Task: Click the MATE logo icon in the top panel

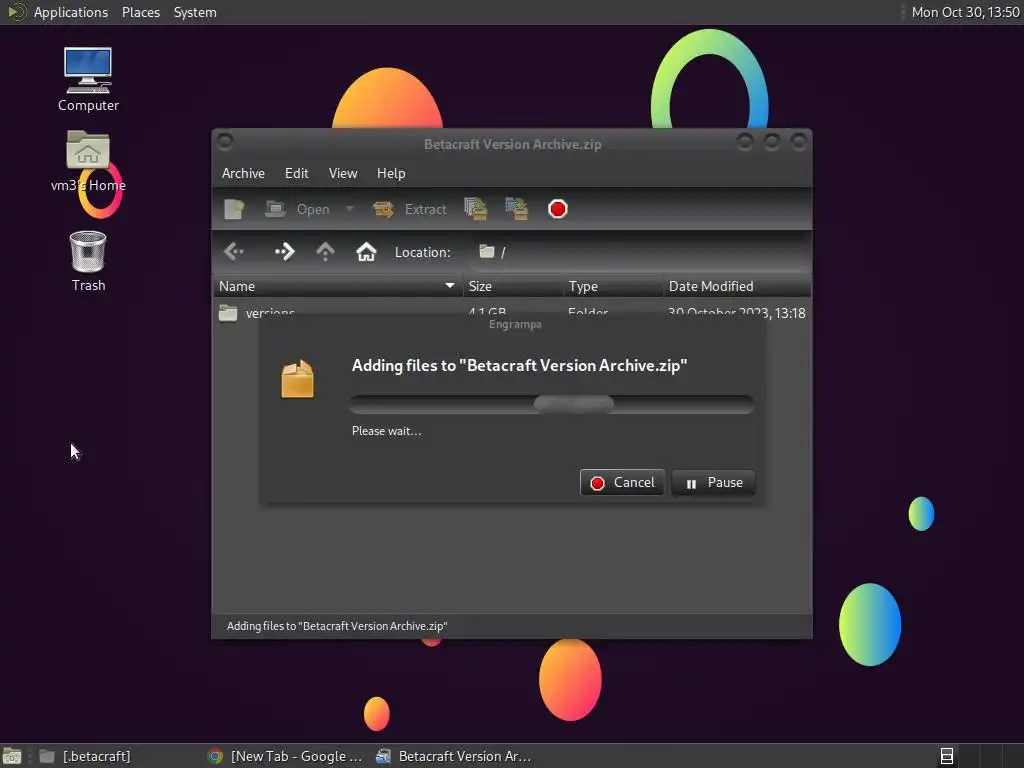Action: pos(16,12)
